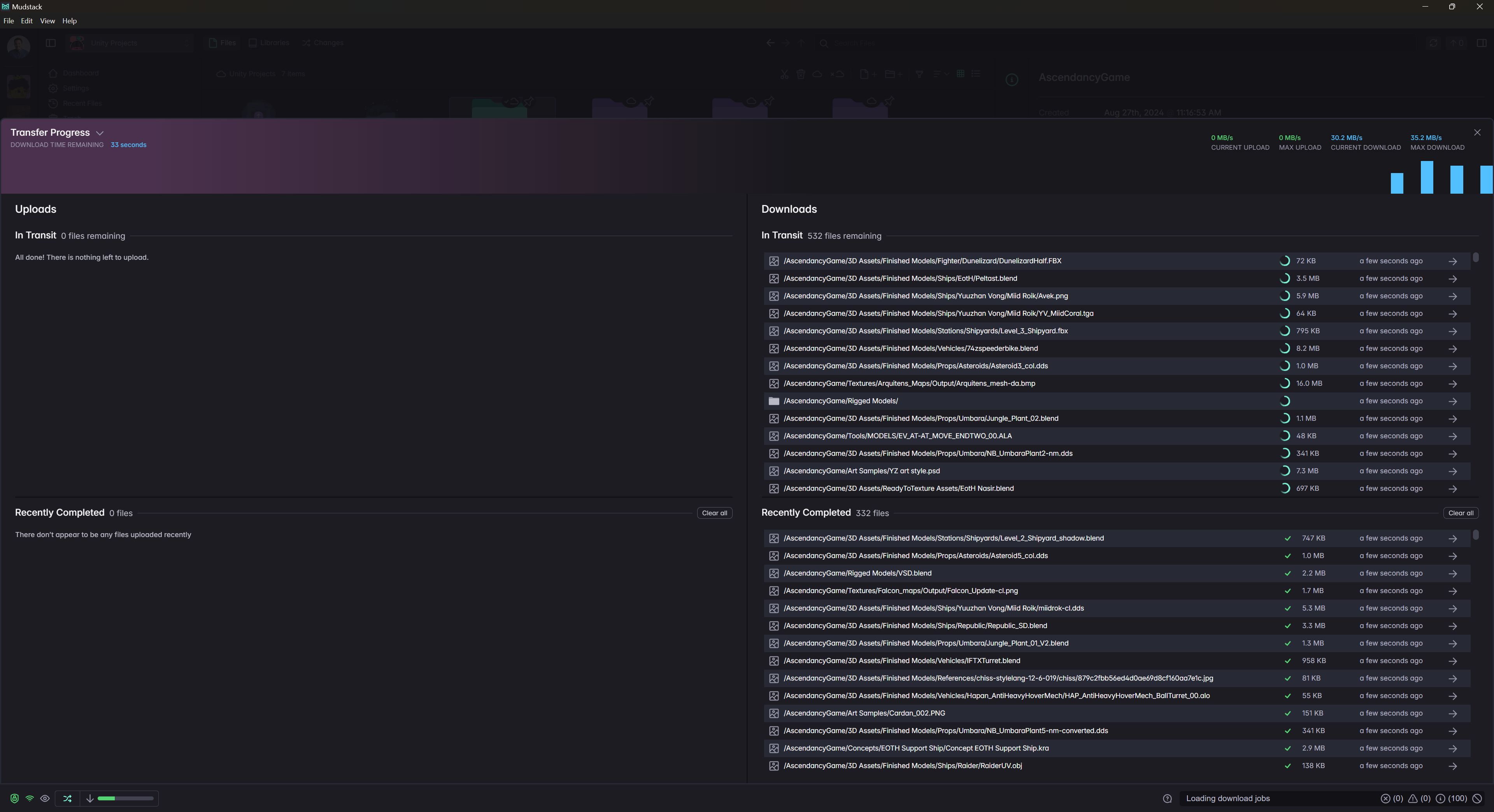Click file icon of IFTXTurret.blend row
Image resolution: width=1494 pixels, height=812 pixels.
coord(774,661)
